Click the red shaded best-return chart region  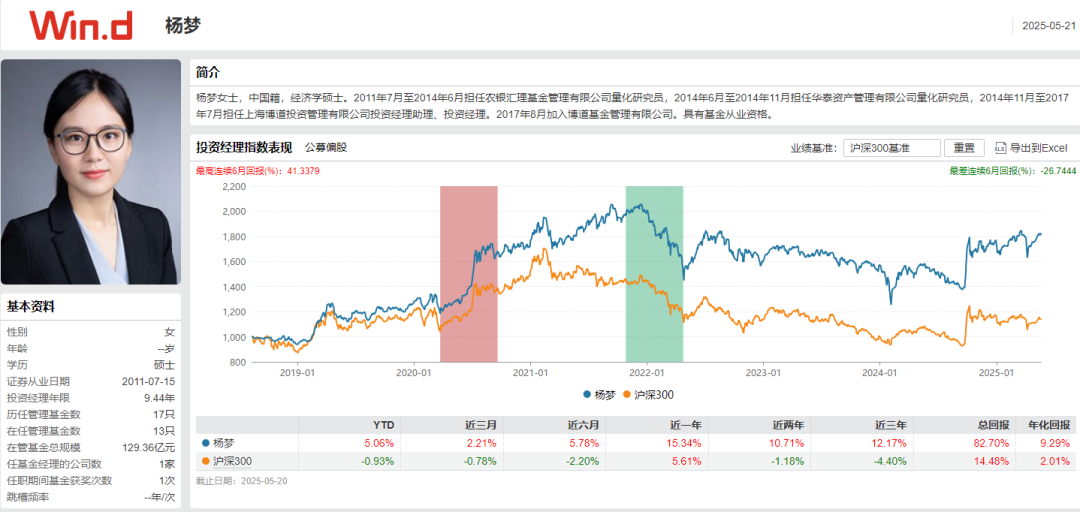[x=468, y=273]
